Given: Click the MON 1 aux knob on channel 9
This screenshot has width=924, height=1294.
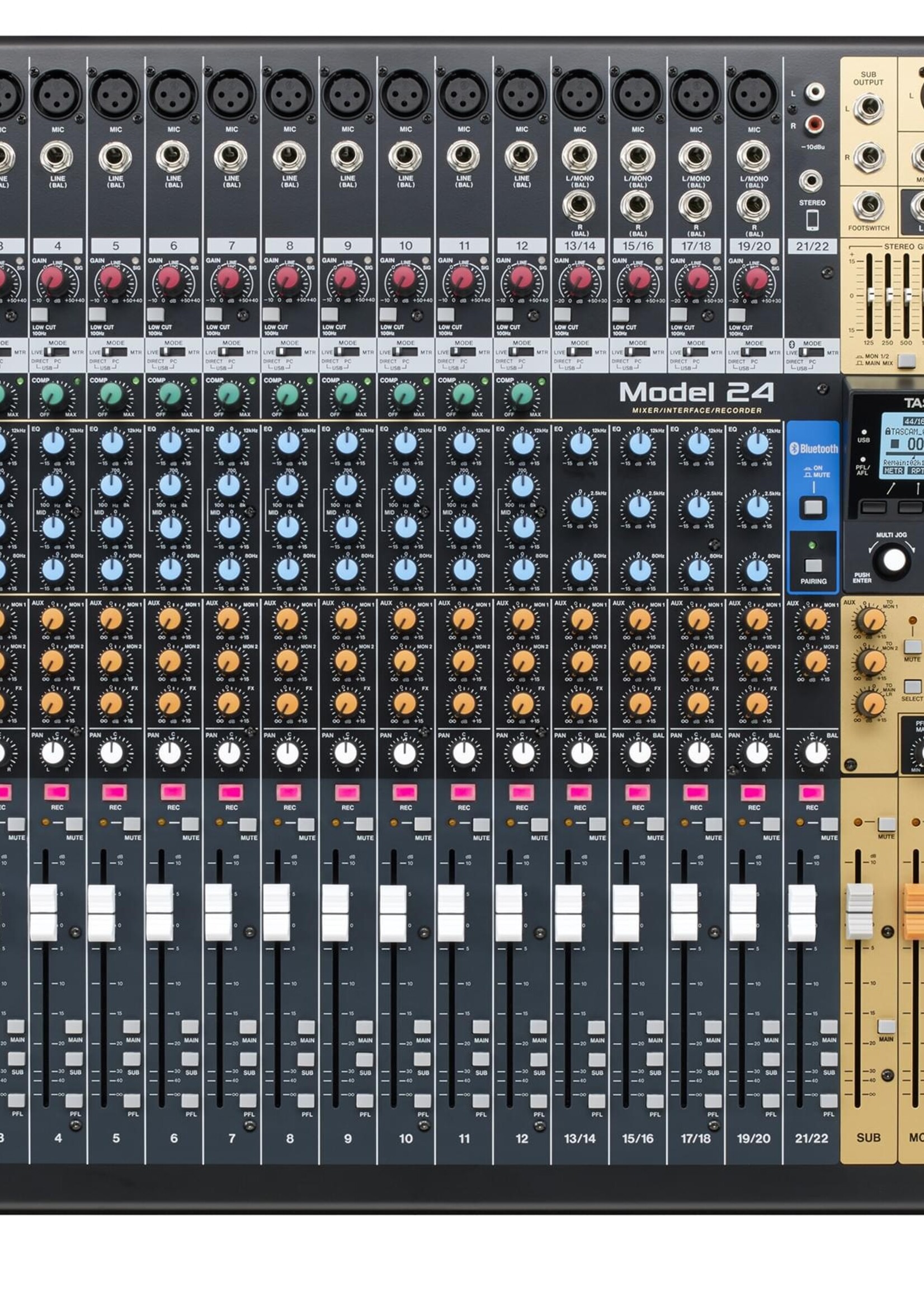Looking at the screenshot, I should (x=346, y=619).
